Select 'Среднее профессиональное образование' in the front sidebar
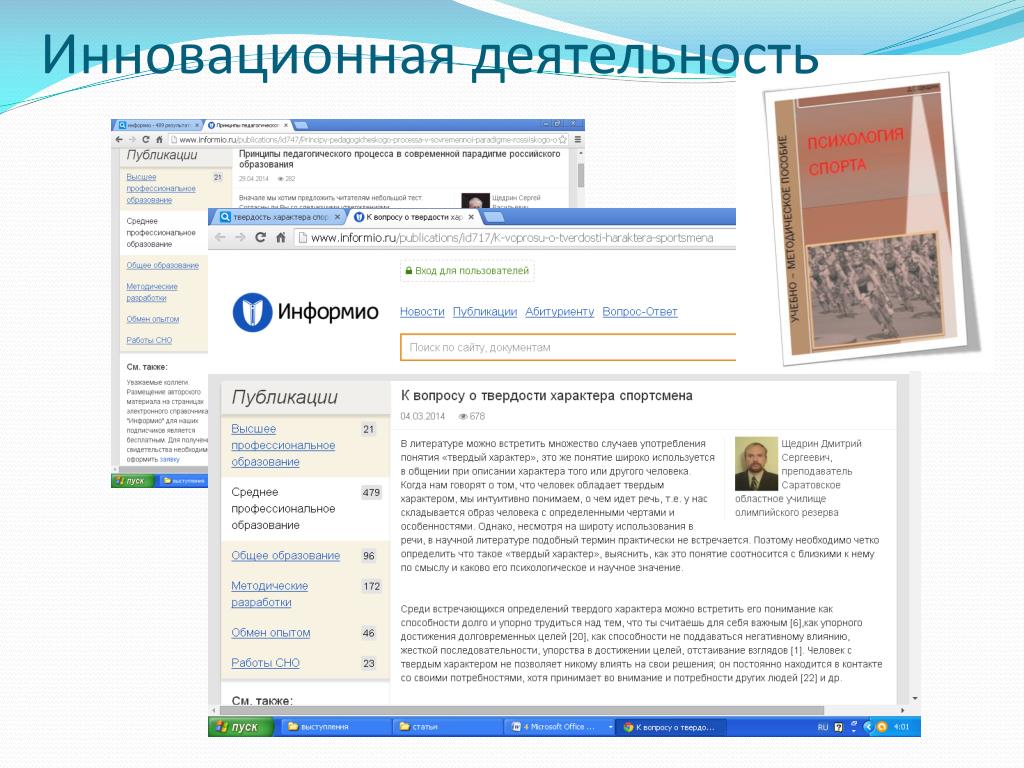 [x=283, y=508]
